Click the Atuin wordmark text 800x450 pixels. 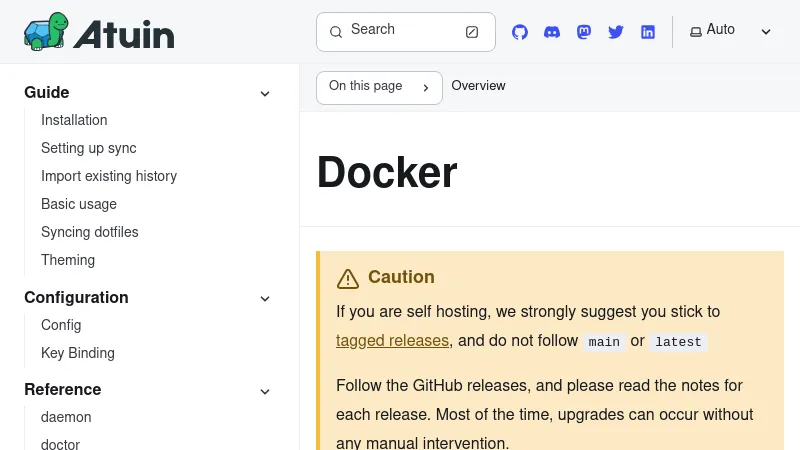tap(123, 35)
